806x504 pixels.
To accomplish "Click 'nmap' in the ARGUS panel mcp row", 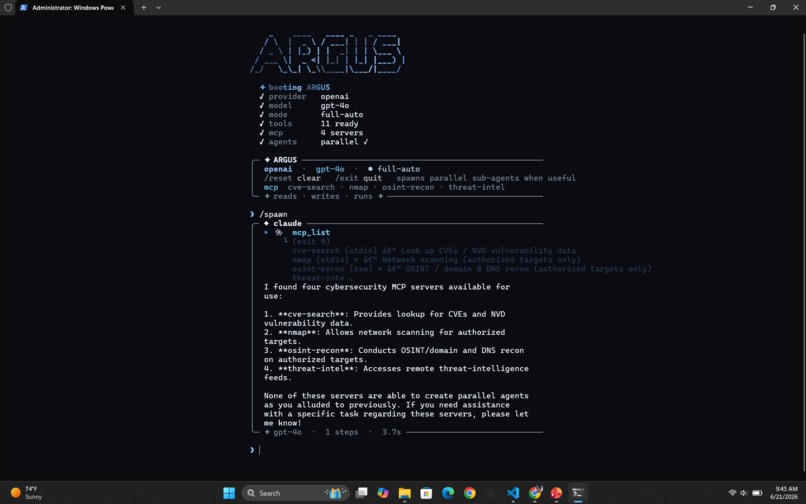I will [358, 187].
